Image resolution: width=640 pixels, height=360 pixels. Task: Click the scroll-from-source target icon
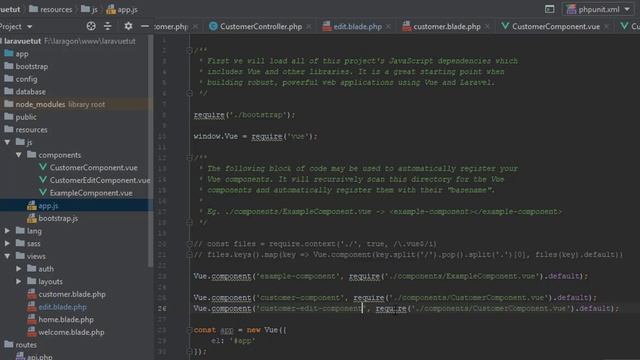coord(91,26)
